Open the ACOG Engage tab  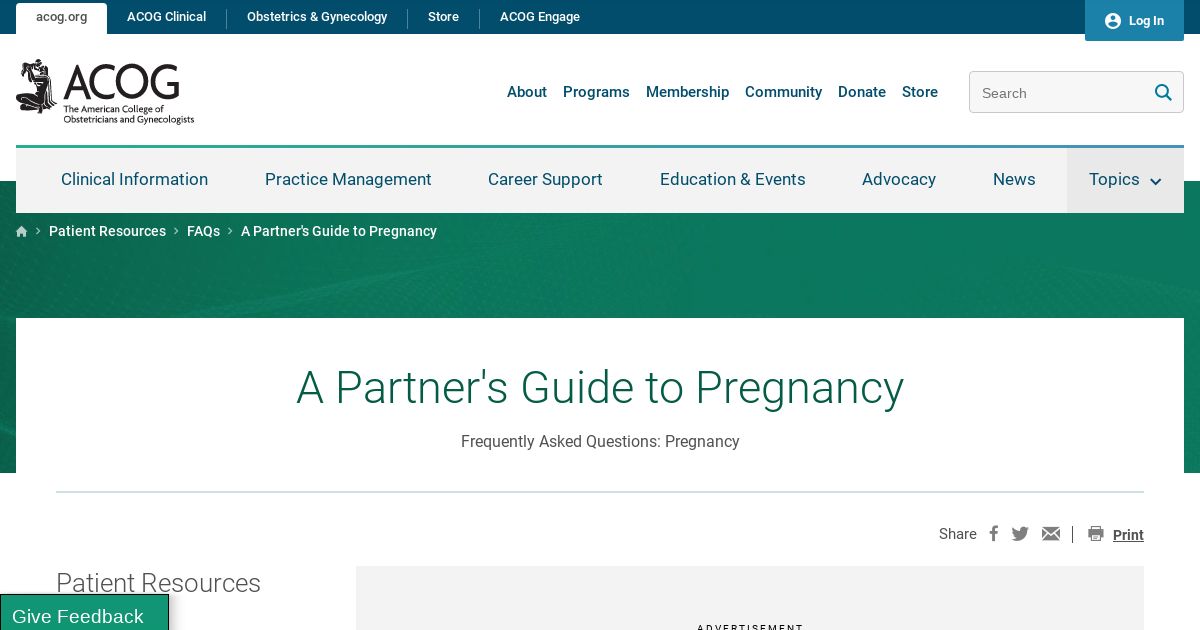pos(540,17)
